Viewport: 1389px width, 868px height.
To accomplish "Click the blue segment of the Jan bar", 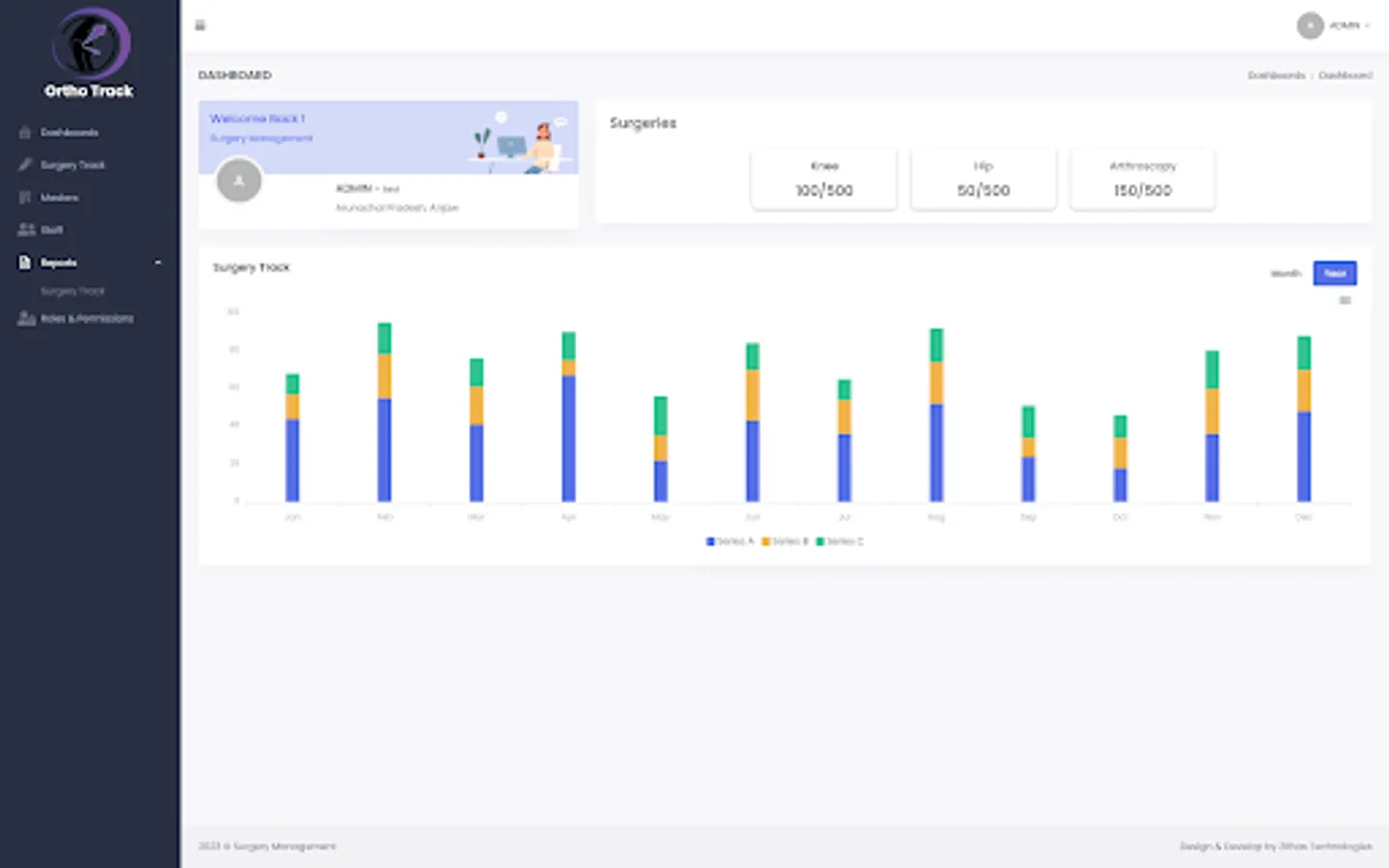I will [x=292, y=460].
